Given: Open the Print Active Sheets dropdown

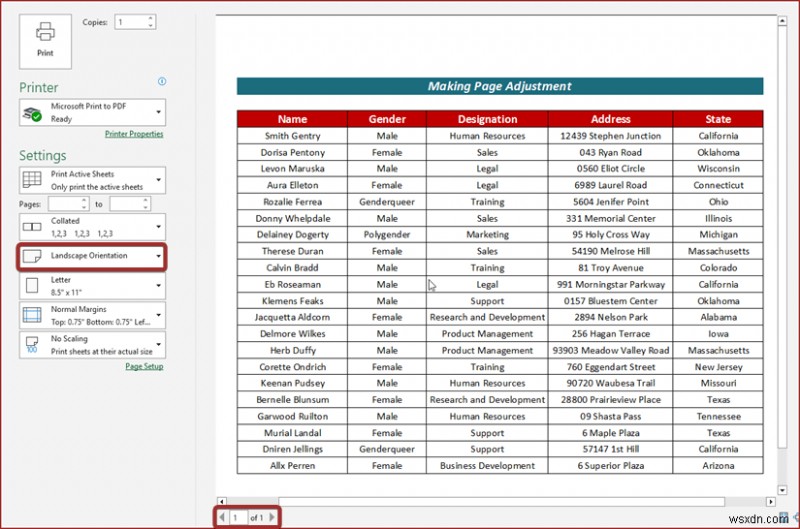Looking at the screenshot, I should click(92, 180).
